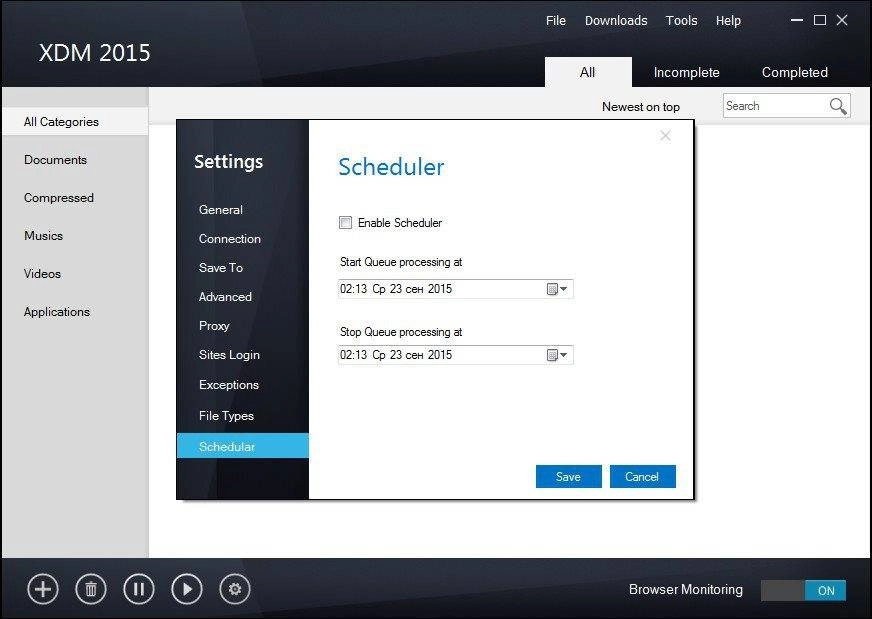Open the File menu
872x619 pixels.
556,21
